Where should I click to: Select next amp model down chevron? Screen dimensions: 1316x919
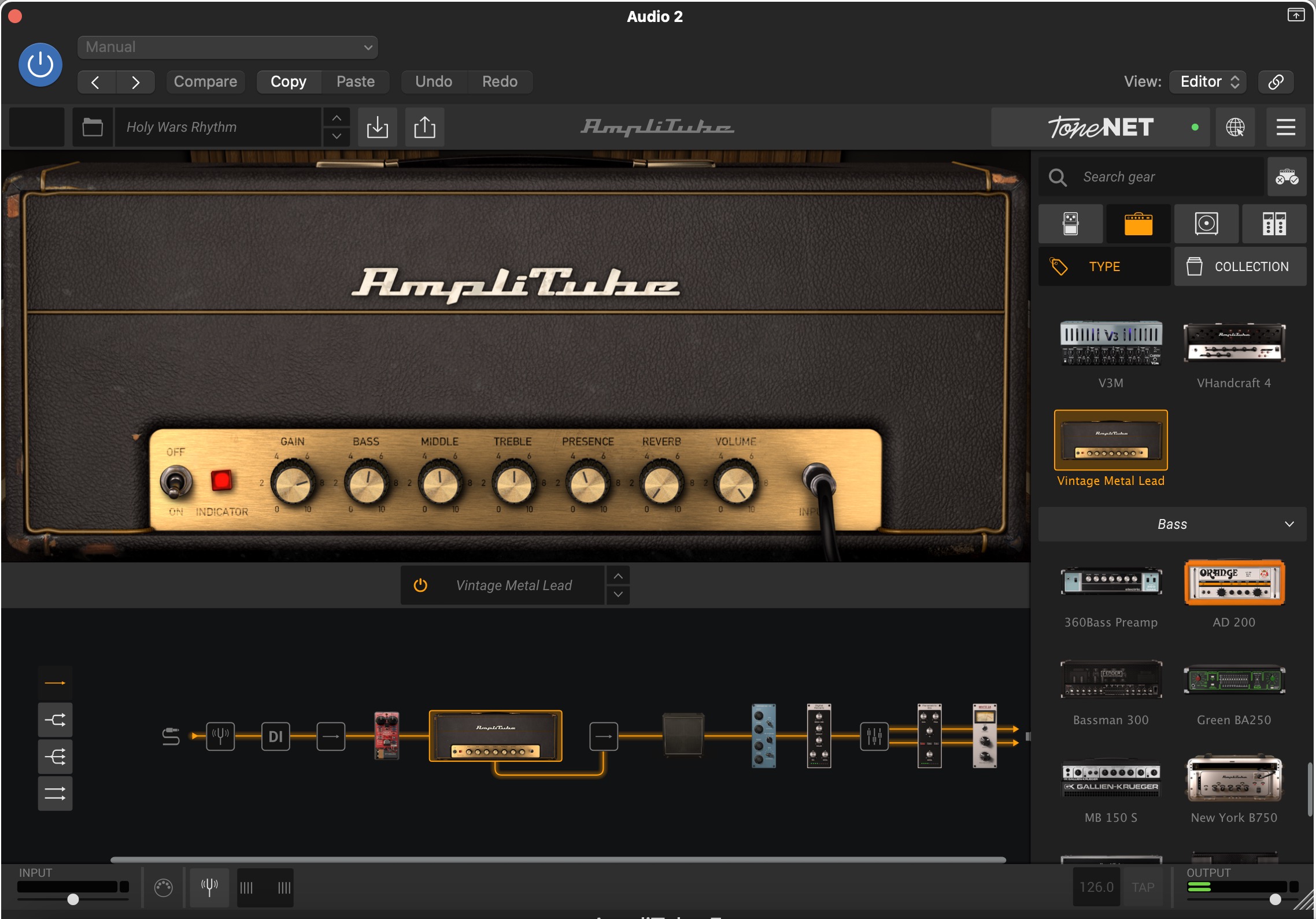pyautogui.click(x=618, y=595)
